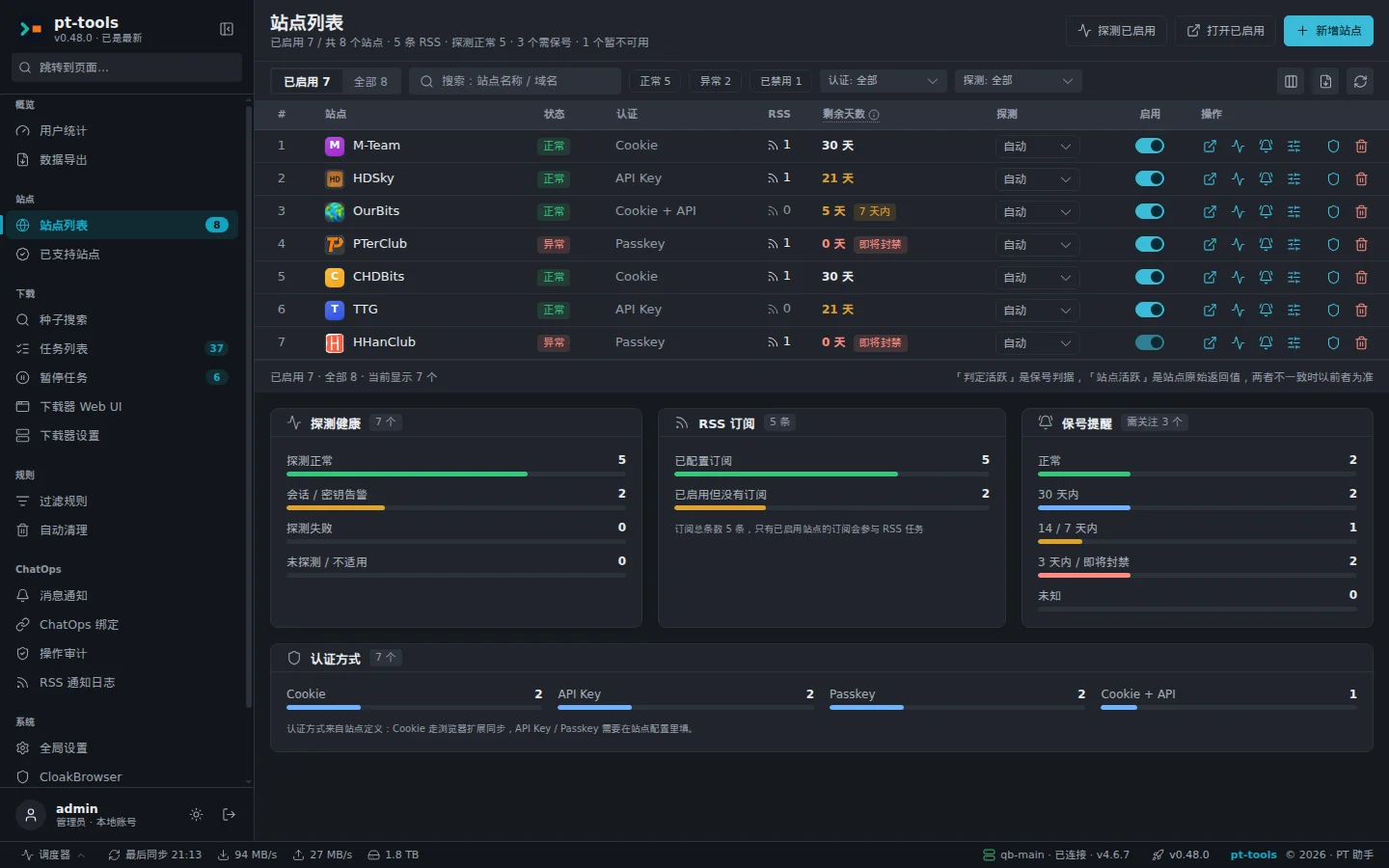
Task: Click the 新增站点 button
Action: coord(1328,31)
